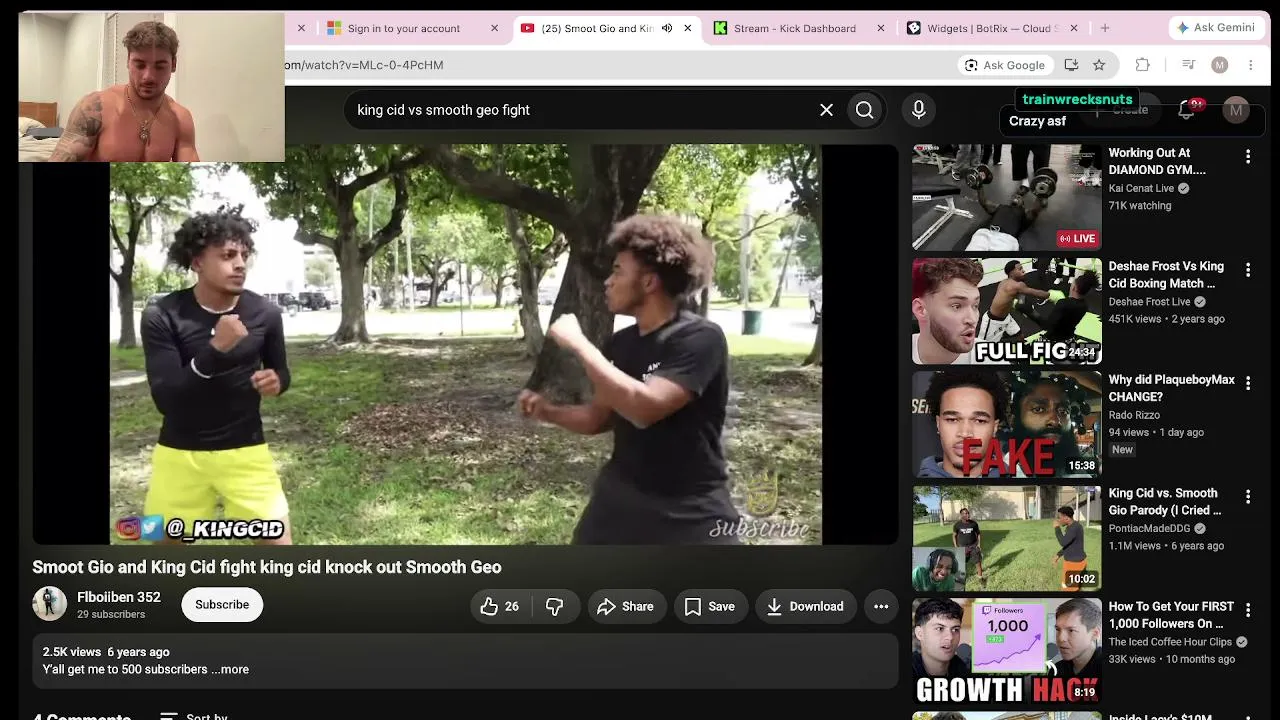
Task: Switch to Widgets | BotRix tab
Action: pos(993,28)
